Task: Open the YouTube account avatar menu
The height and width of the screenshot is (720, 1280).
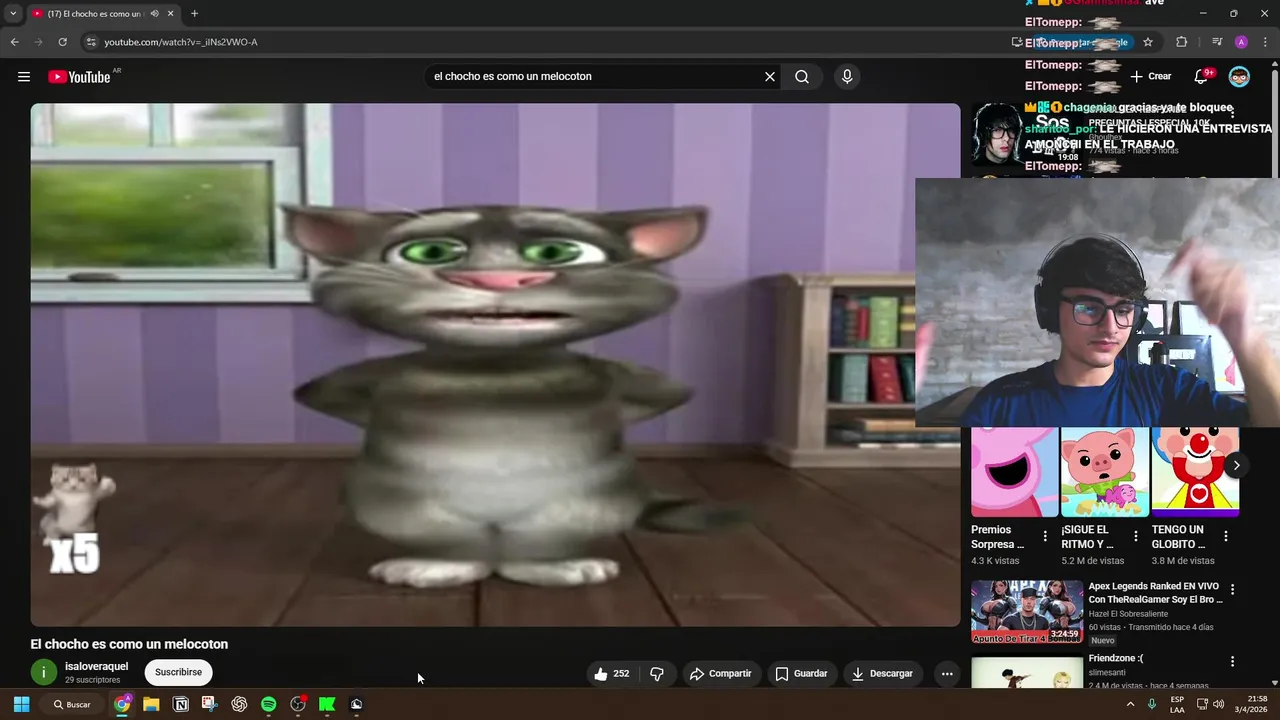Action: point(1239,77)
